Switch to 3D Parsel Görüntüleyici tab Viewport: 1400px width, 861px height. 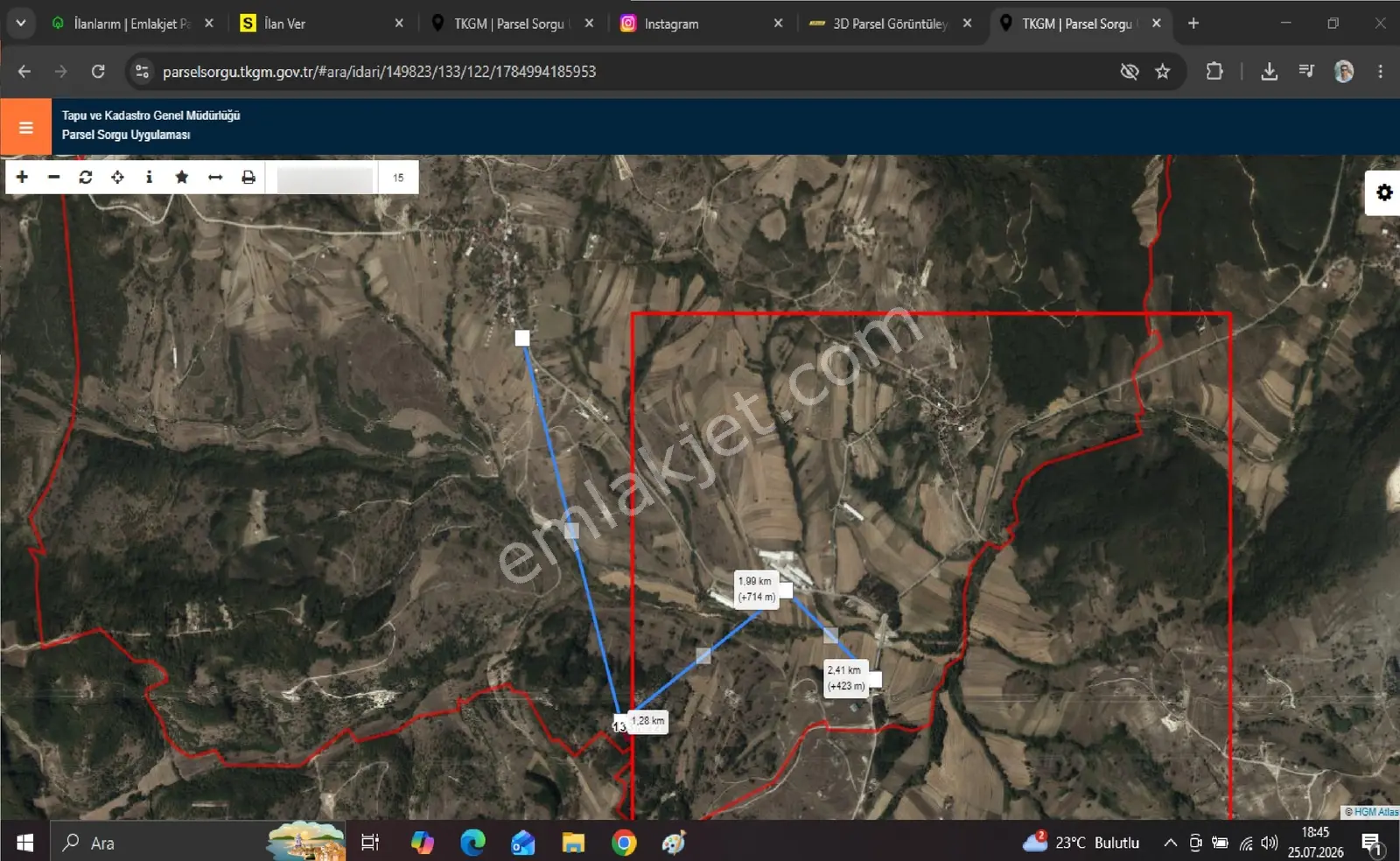pos(891,24)
